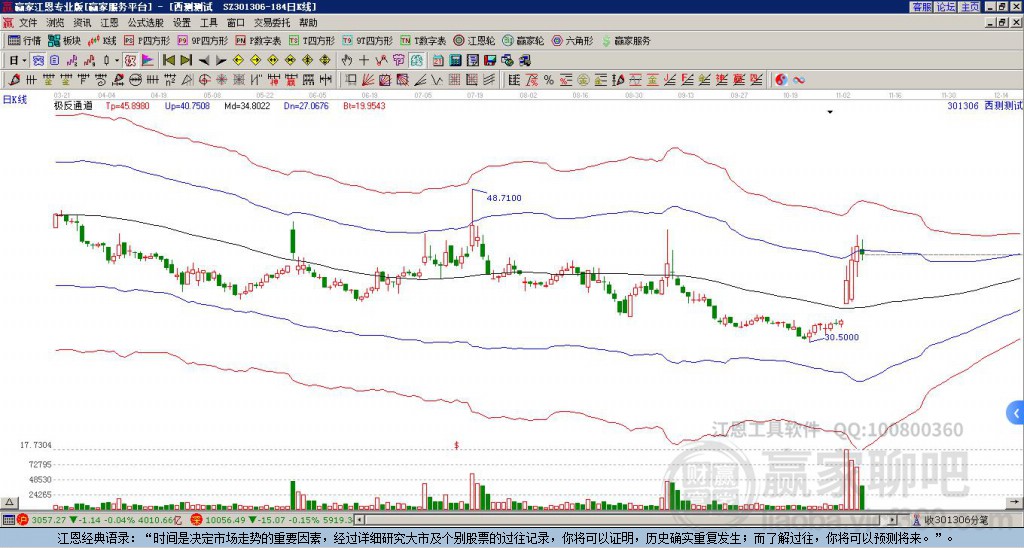The width and height of the screenshot is (1024, 548).
Task: Open the T数字表 tool
Action: [423, 40]
